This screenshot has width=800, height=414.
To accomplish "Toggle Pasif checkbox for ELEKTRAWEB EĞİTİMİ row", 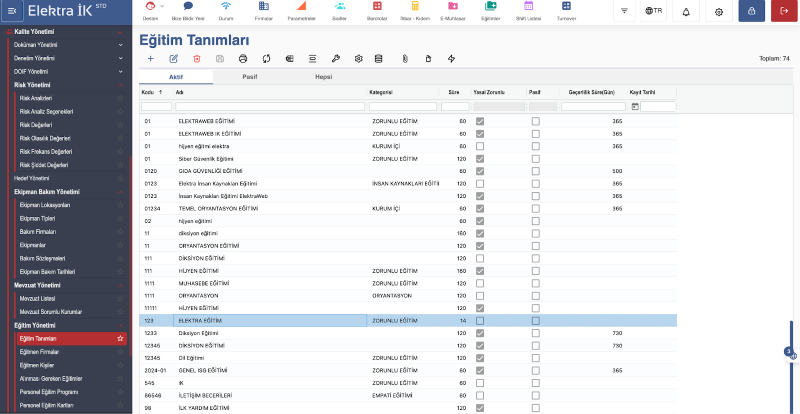I will [535, 121].
